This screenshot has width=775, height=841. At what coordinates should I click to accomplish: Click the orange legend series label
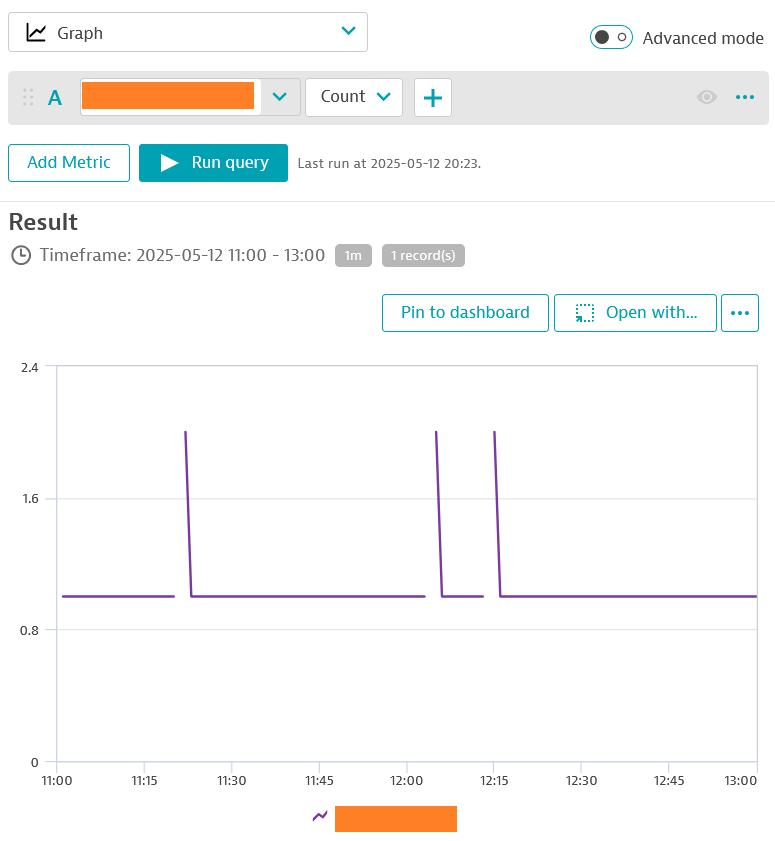(x=395, y=819)
